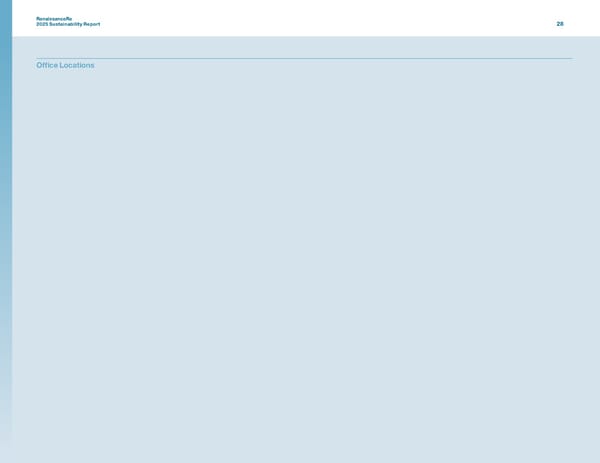The image size is (600, 463).
Task: Select the 'RenaissanceRe' header text
Action: [54, 19]
